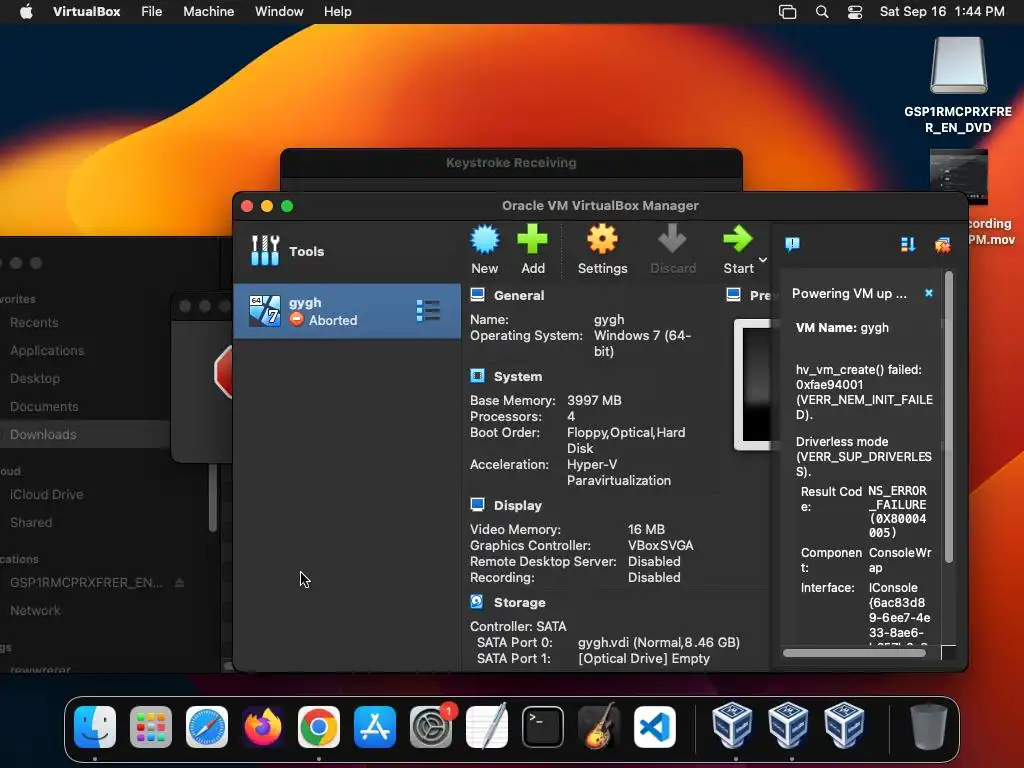Open the File menu

point(152,12)
